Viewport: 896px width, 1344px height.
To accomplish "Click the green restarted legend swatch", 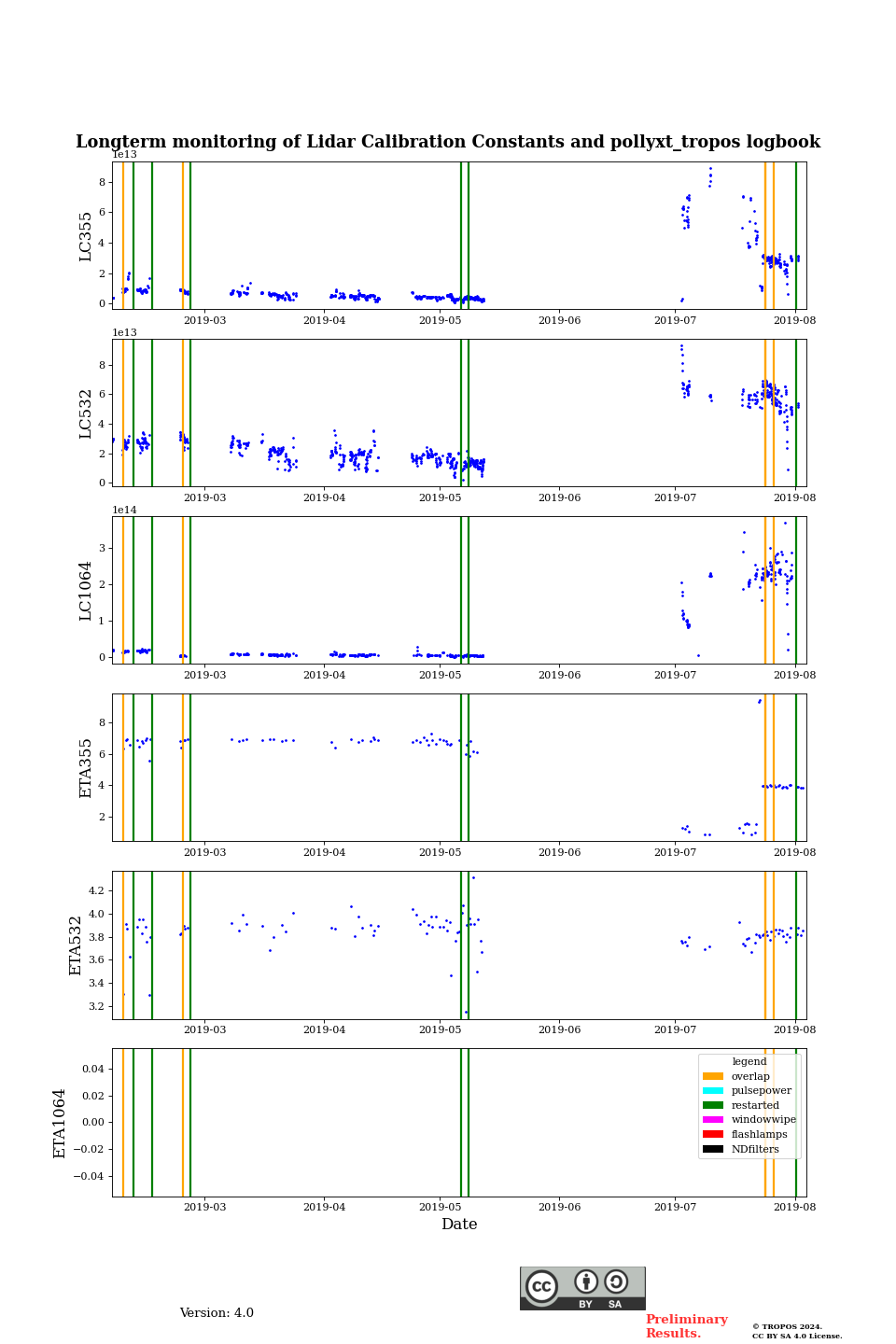I will [x=713, y=1105].
